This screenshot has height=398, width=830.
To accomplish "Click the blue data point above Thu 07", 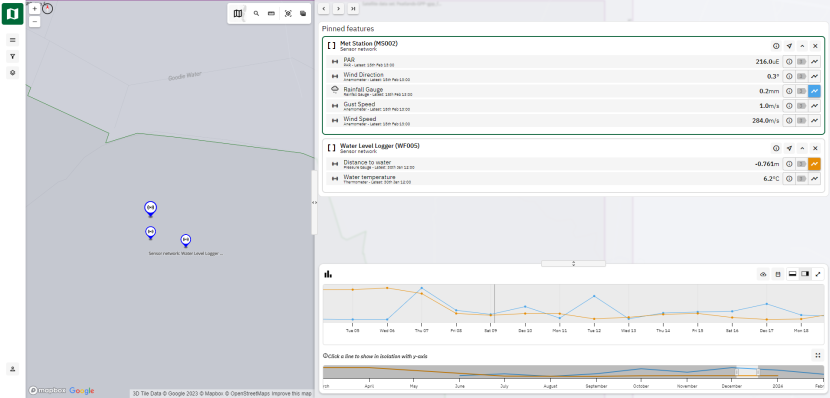I will [x=421, y=288].
